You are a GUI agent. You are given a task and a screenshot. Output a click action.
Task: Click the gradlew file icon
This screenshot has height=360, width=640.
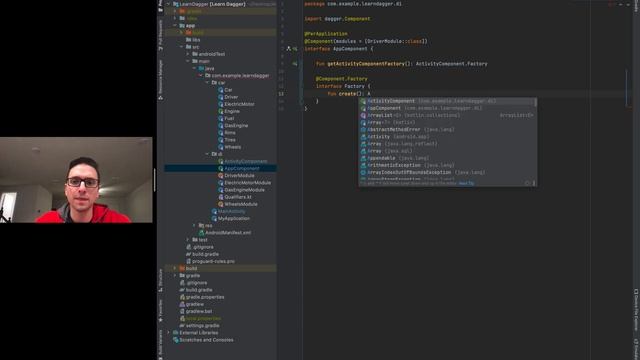(x=182, y=304)
